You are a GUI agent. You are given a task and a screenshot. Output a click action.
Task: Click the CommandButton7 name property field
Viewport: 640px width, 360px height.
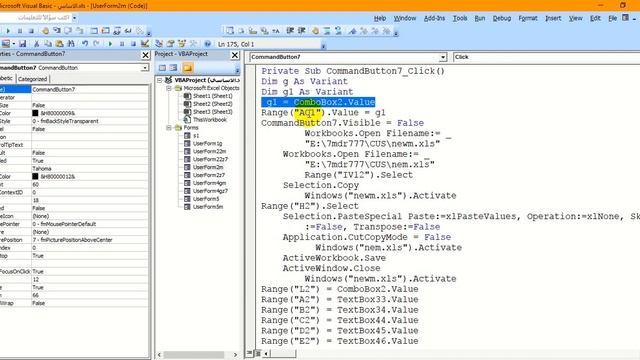click(91, 89)
